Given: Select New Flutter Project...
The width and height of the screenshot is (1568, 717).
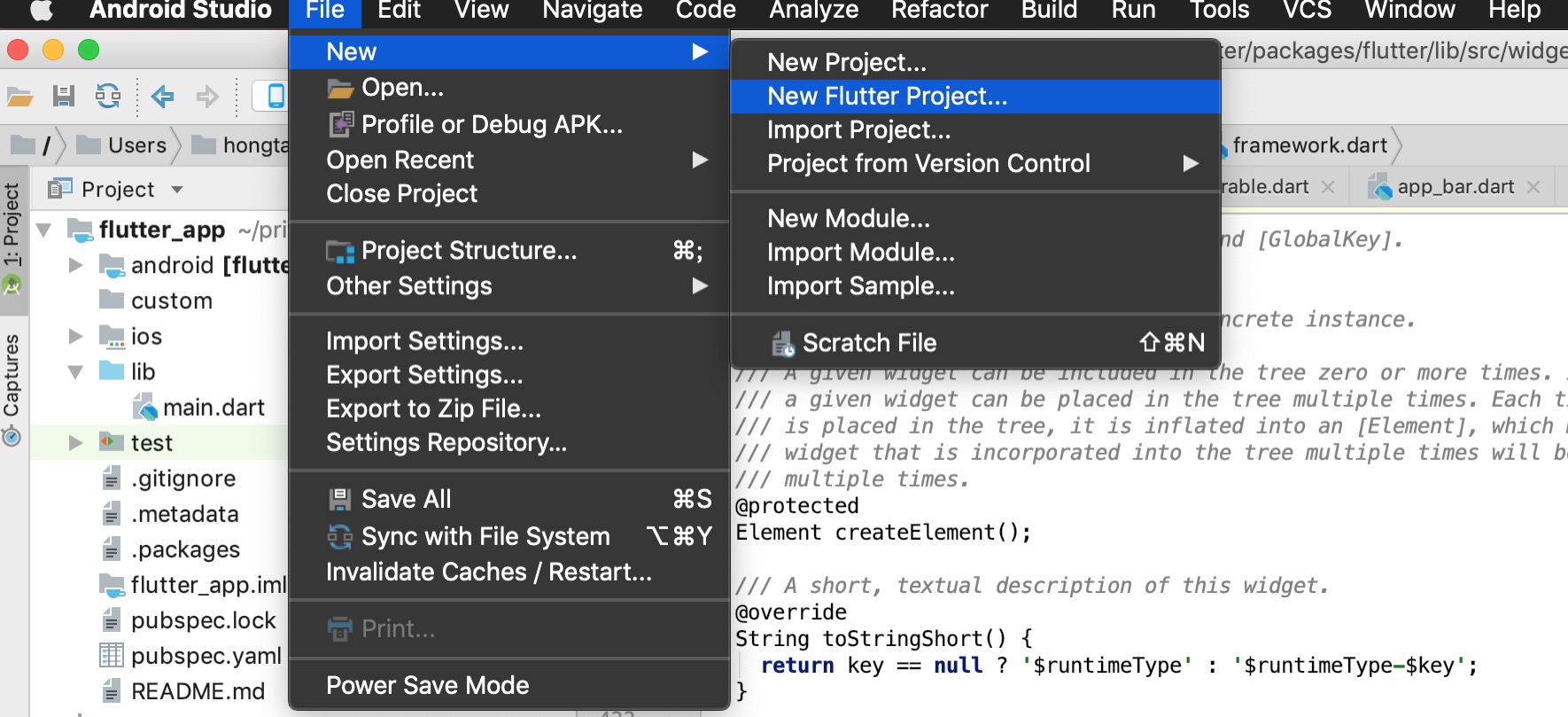Looking at the screenshot, I should coord(975,97).
